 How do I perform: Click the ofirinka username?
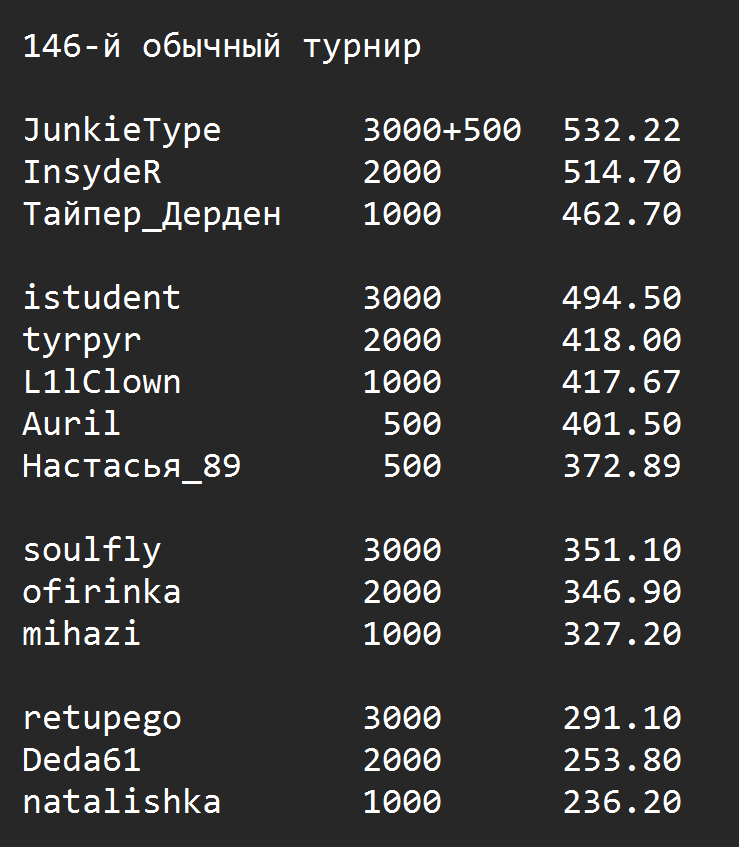point(101,592)
